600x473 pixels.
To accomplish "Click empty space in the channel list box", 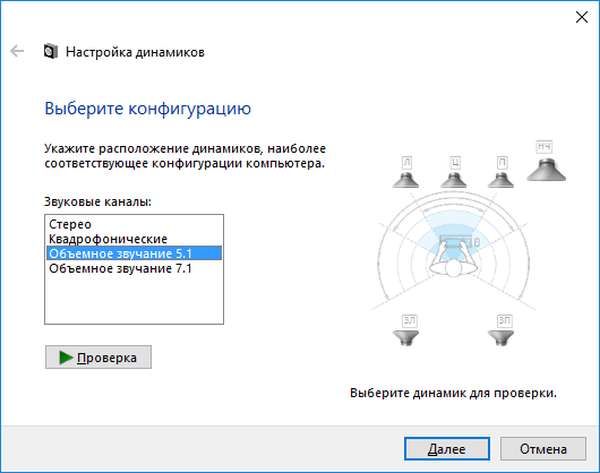I will click(x=134, y=305).
